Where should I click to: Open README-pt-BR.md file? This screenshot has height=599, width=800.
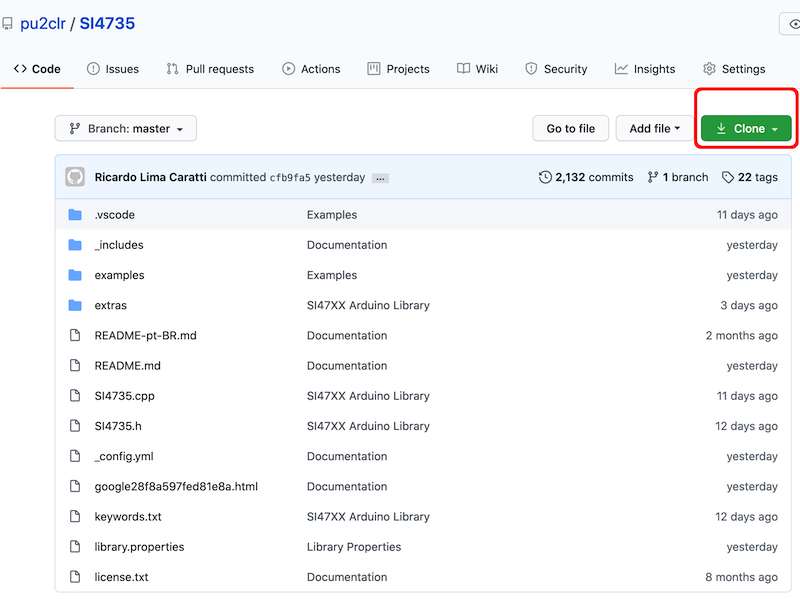145,335
